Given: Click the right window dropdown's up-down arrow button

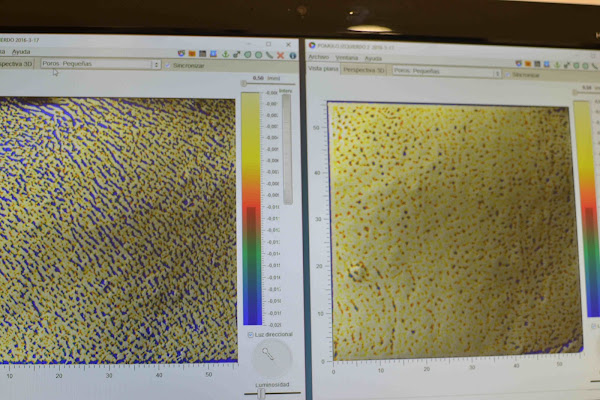Looking at the screenshot, I should [x=497, y=73].
